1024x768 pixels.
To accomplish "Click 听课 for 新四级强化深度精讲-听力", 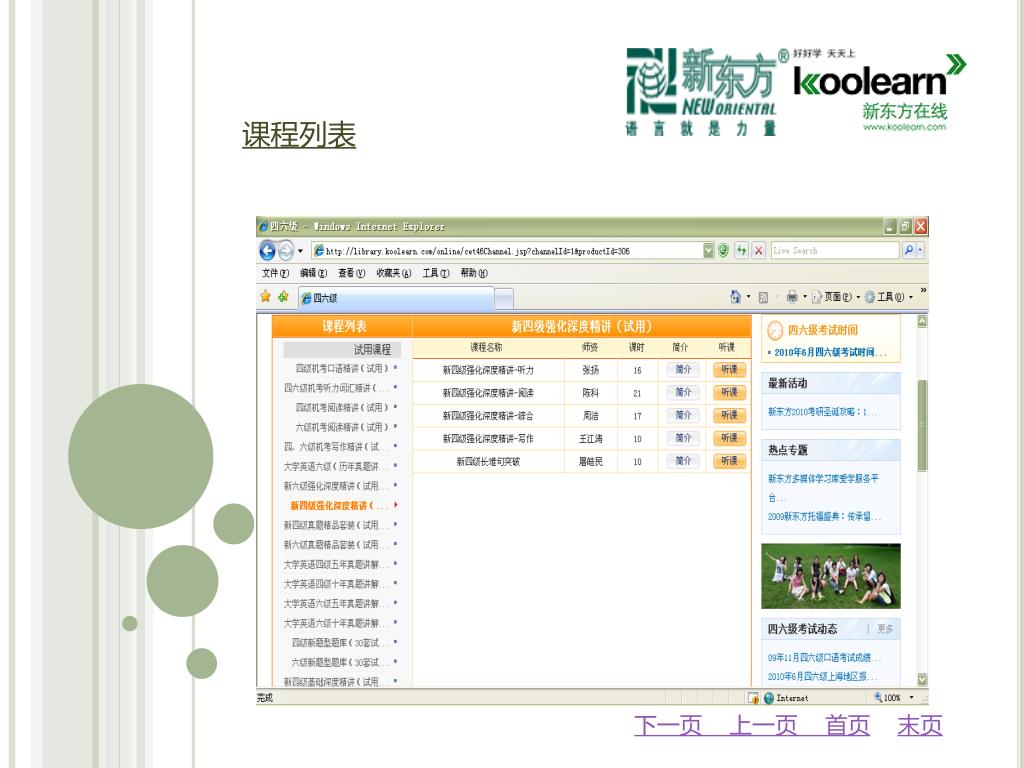I will tap(729, 370).
